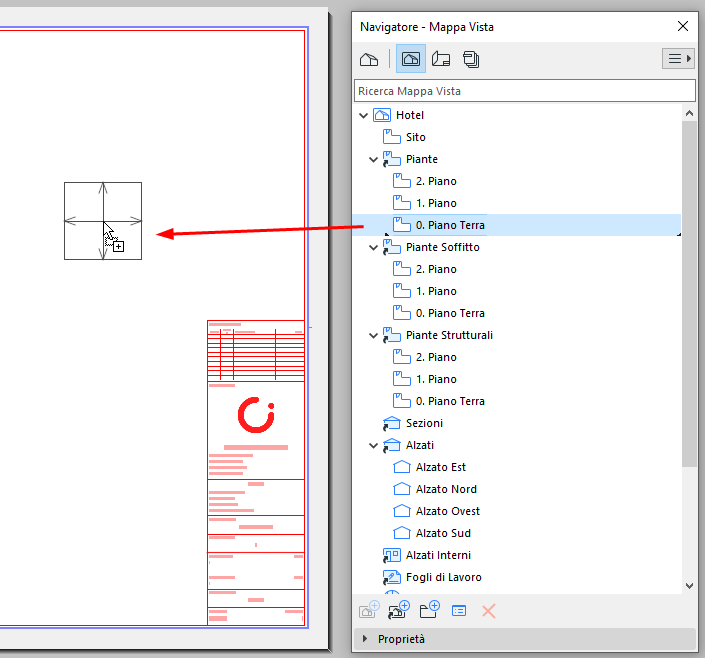
Task: Click the navigator scroll up arrow
Action: tap(689, 113)
